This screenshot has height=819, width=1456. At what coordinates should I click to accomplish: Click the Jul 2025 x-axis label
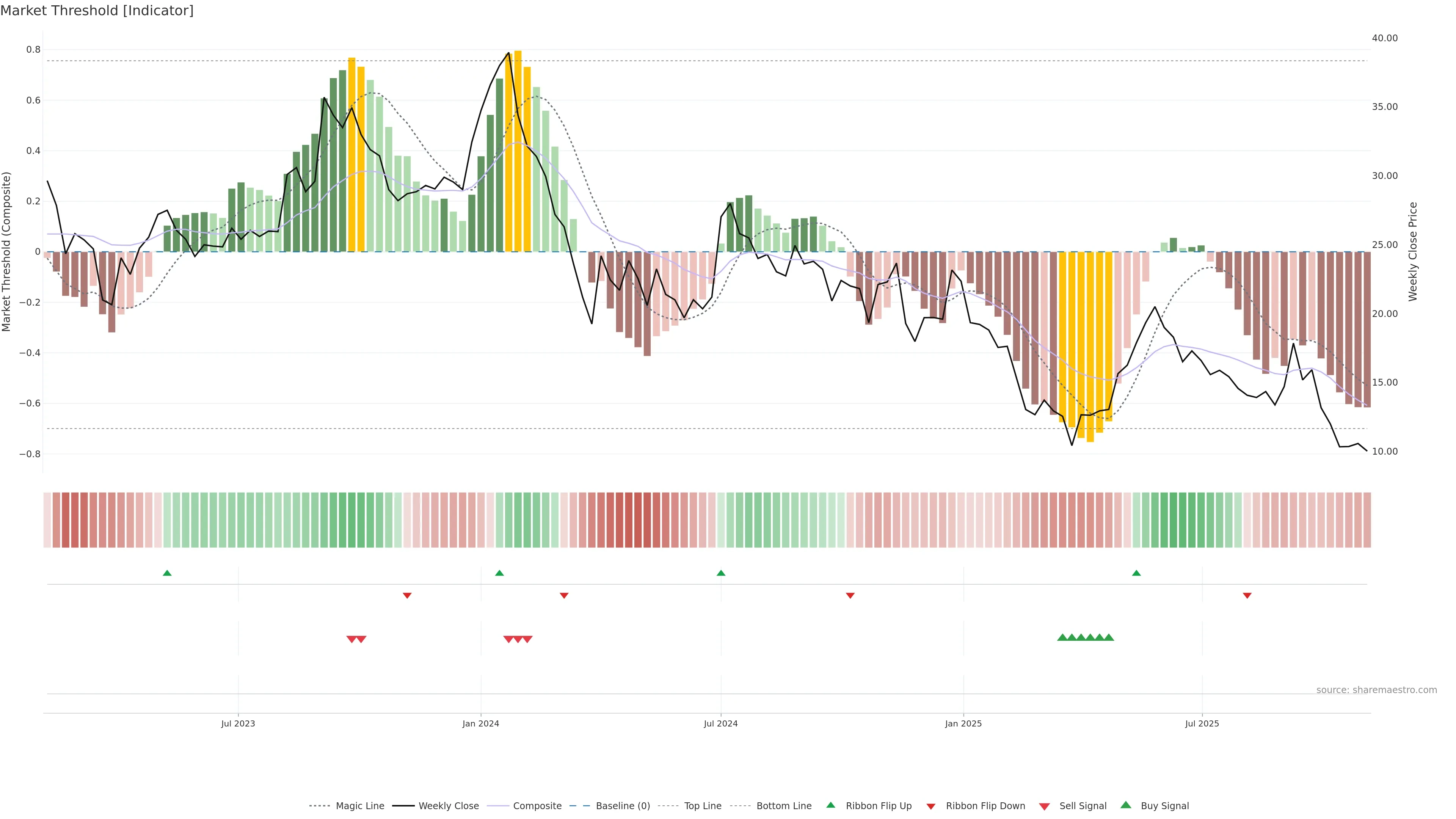pos(1202,723)
